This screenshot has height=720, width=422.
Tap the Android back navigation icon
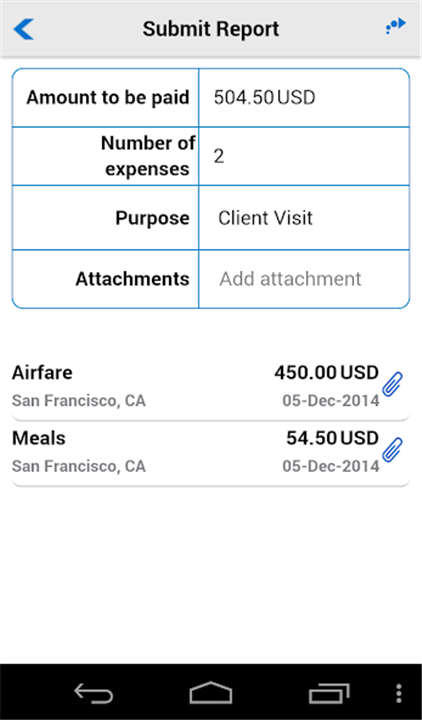[94, 692]
